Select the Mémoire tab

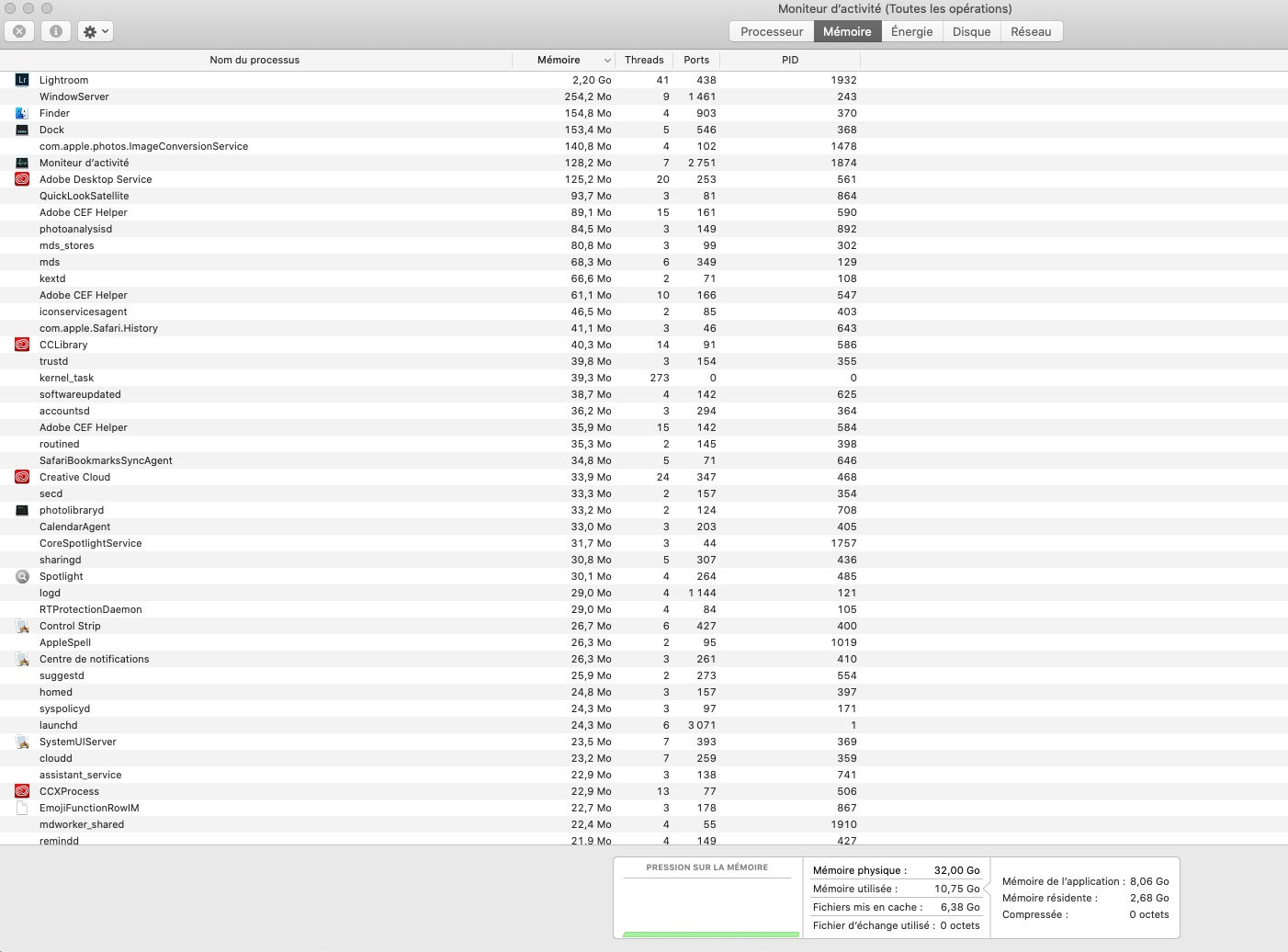click(847, 31)
